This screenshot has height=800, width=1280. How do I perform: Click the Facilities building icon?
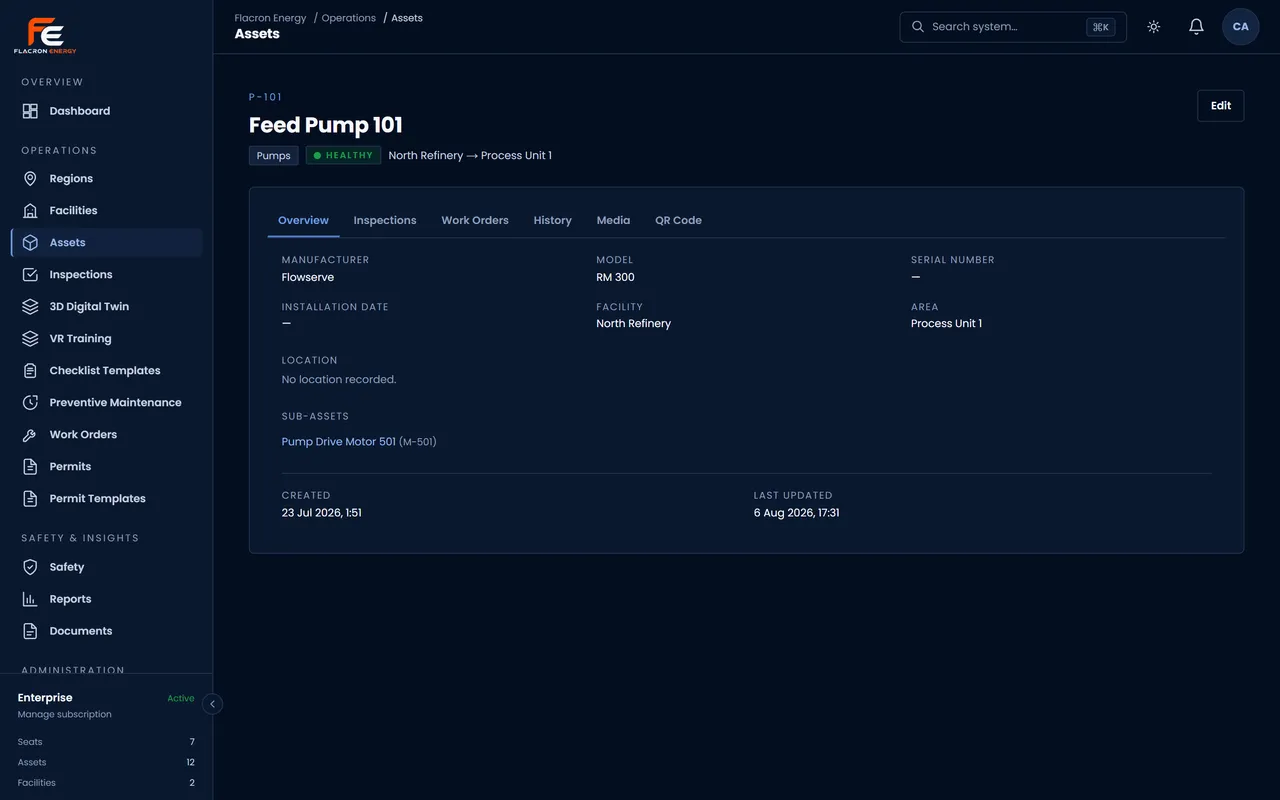click(30, 211)
